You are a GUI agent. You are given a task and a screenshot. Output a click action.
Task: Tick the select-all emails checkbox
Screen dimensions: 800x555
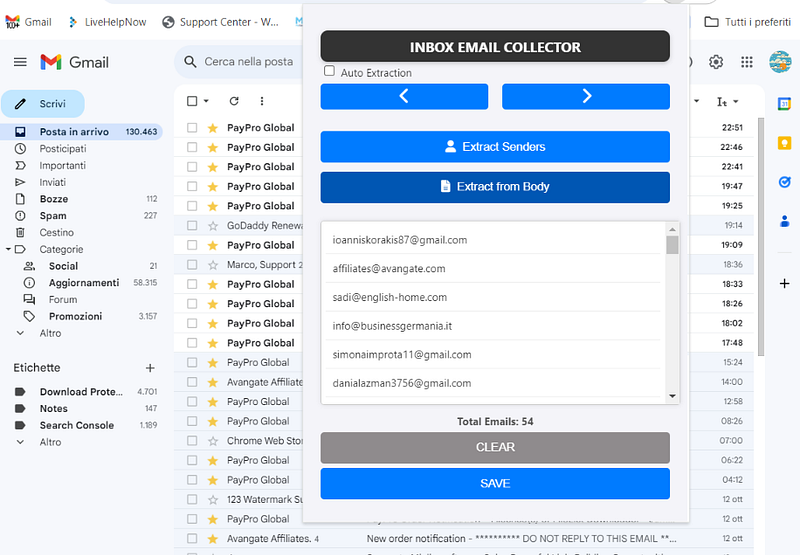[192, 101]
